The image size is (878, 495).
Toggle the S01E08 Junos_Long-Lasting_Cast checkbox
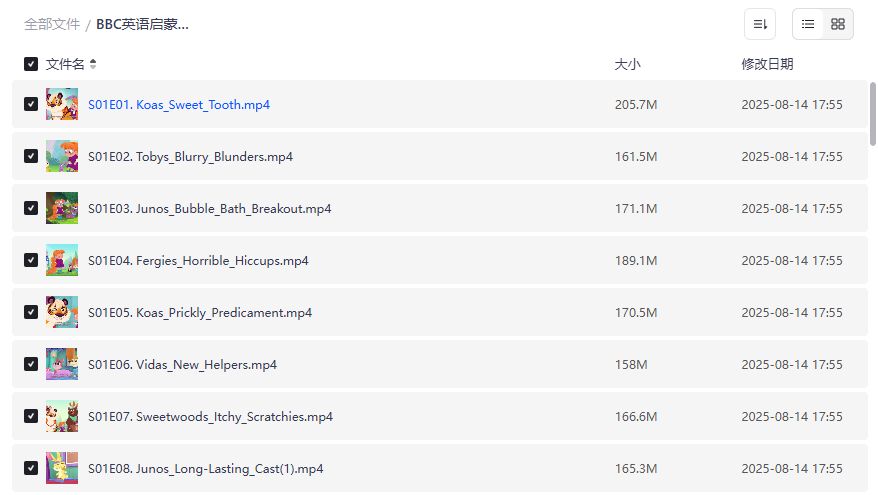tap(31, 468)
